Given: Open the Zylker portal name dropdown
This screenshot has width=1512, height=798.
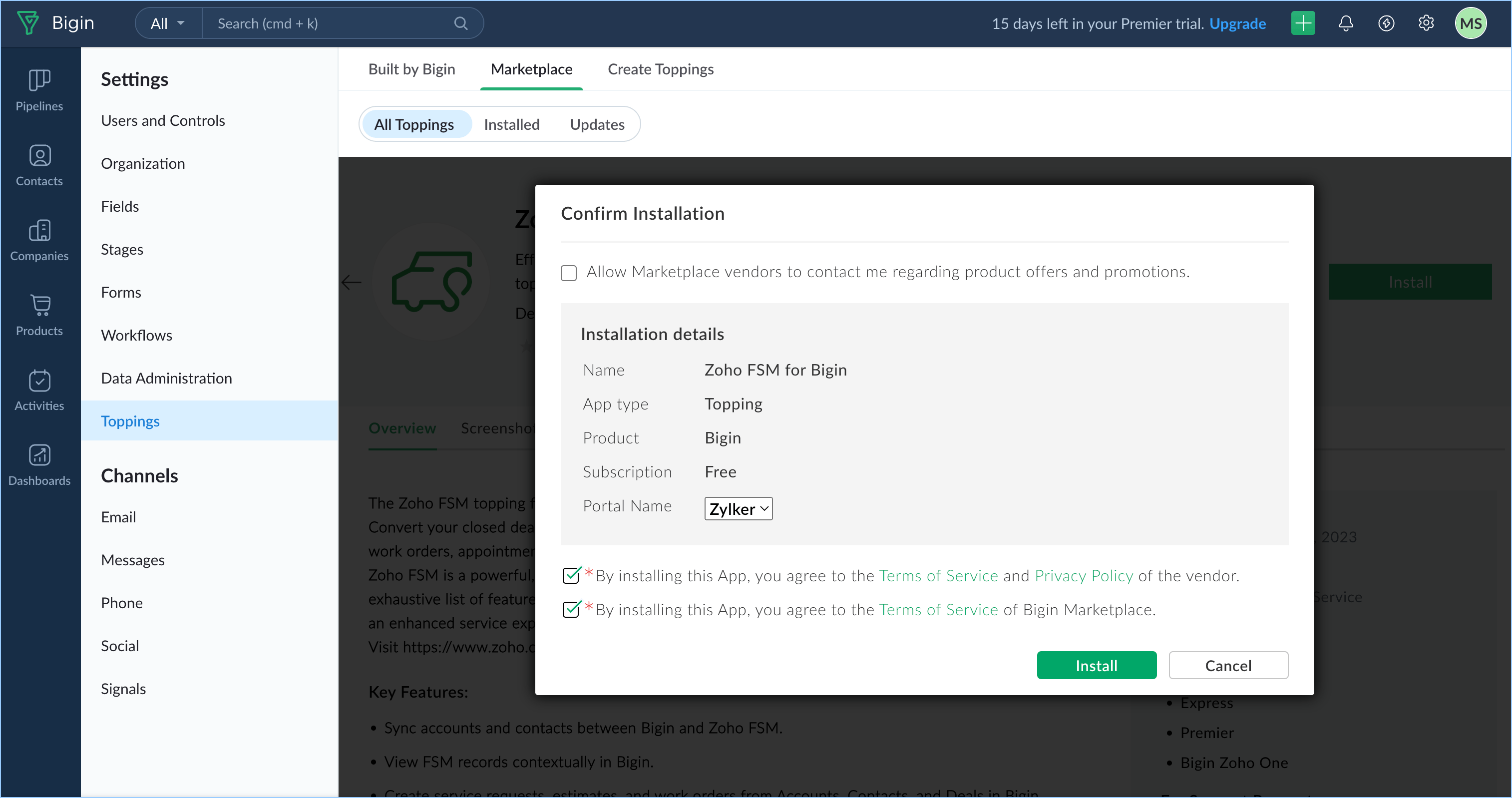Looking at the screenshot, I should coord(739,508).
